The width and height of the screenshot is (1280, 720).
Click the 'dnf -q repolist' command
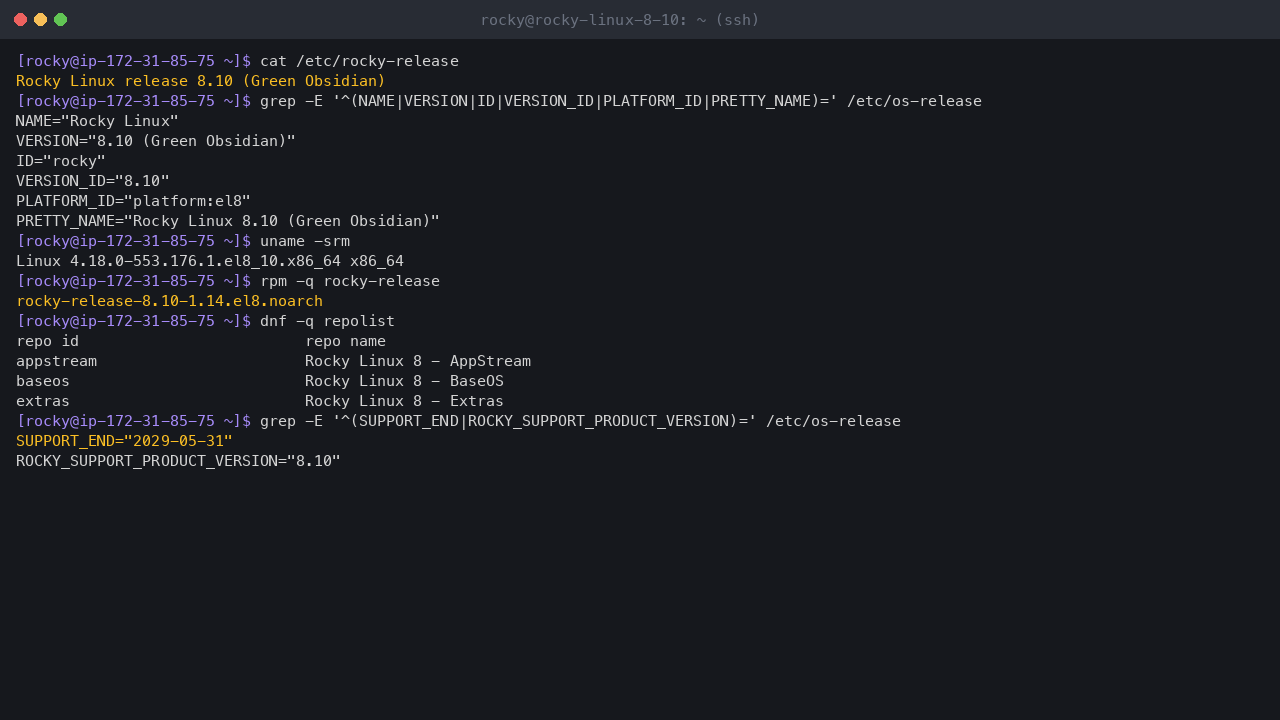tap(327, 321)
